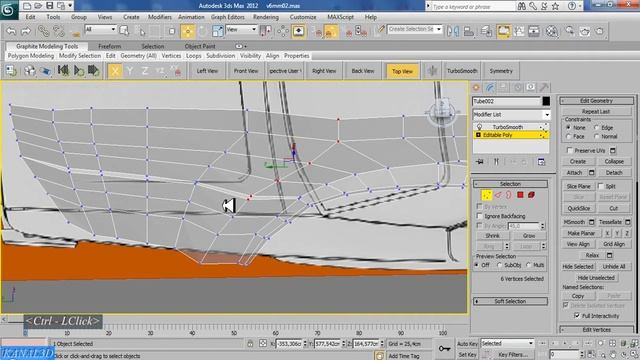Click the QuickSlice button
640x360 pixels.
[579, 208]
